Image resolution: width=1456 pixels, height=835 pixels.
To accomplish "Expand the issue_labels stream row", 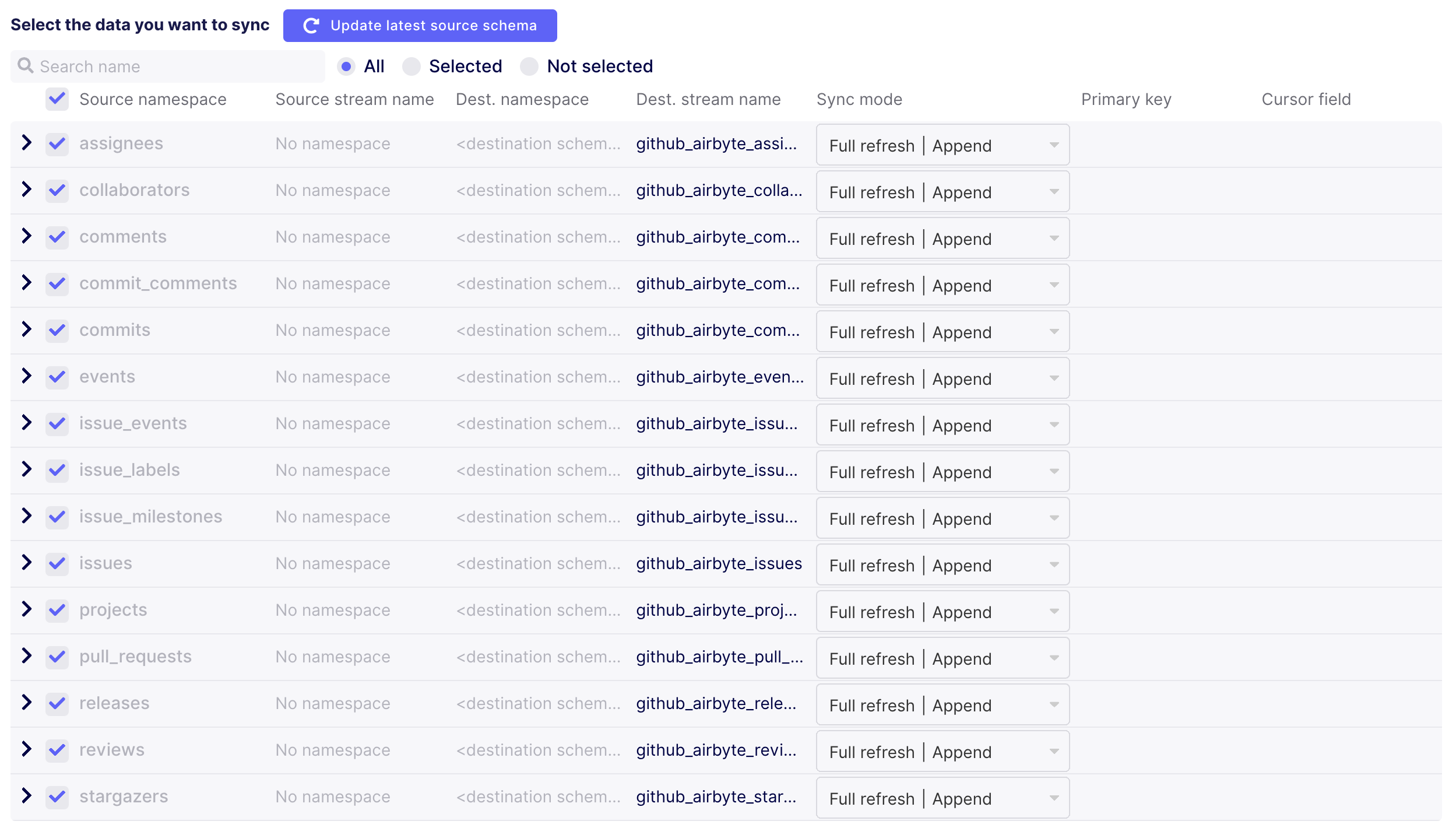I will click(x=26, y=469).
